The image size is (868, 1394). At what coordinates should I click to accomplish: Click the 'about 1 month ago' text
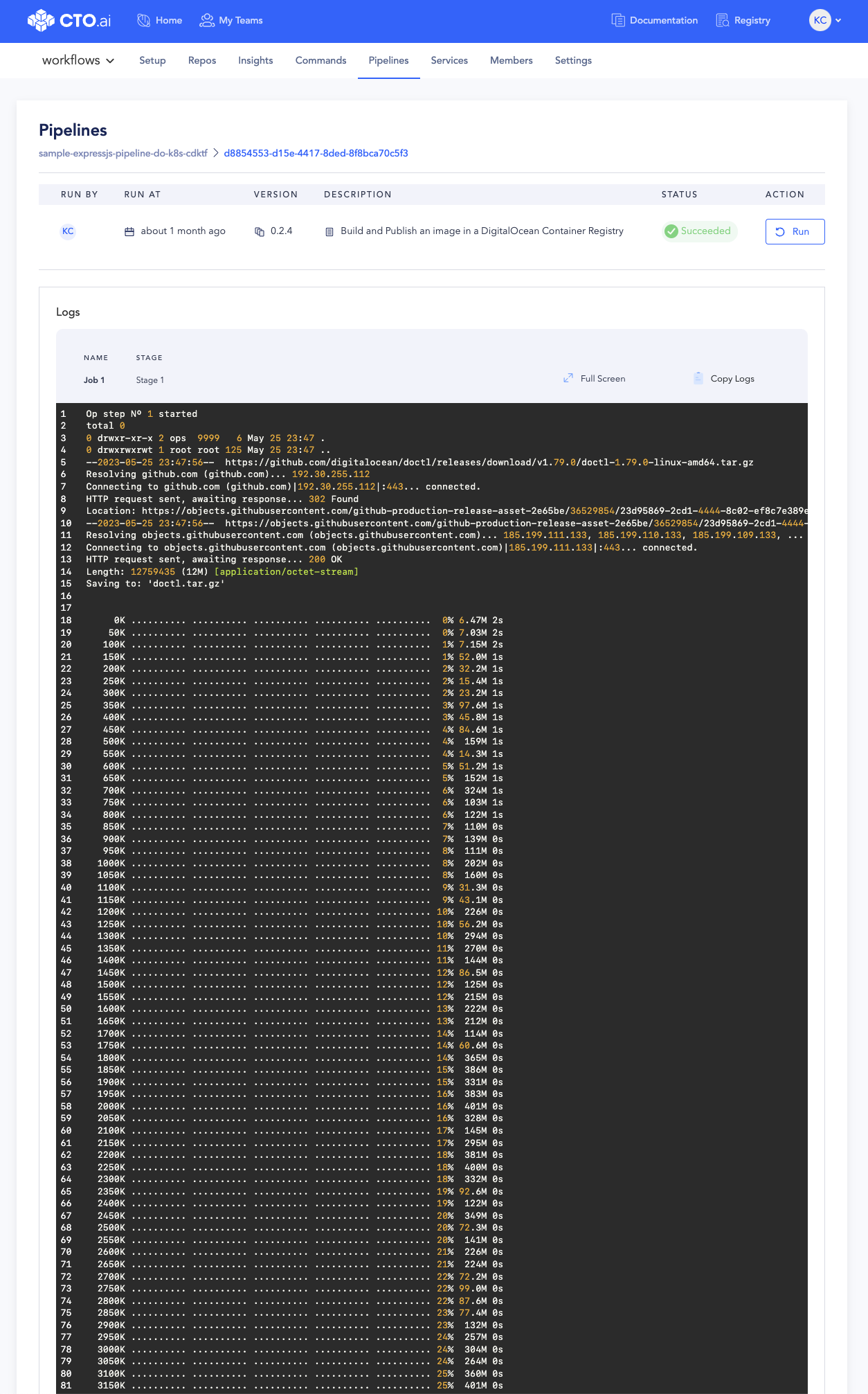[x=183, y=231]
